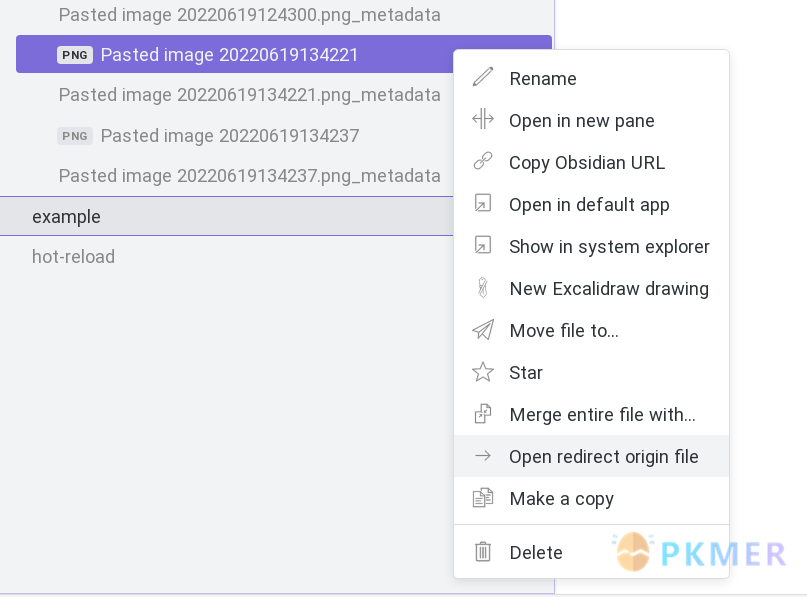
Task: Select New Excalidraw drawing
Action: coord(591,289)
